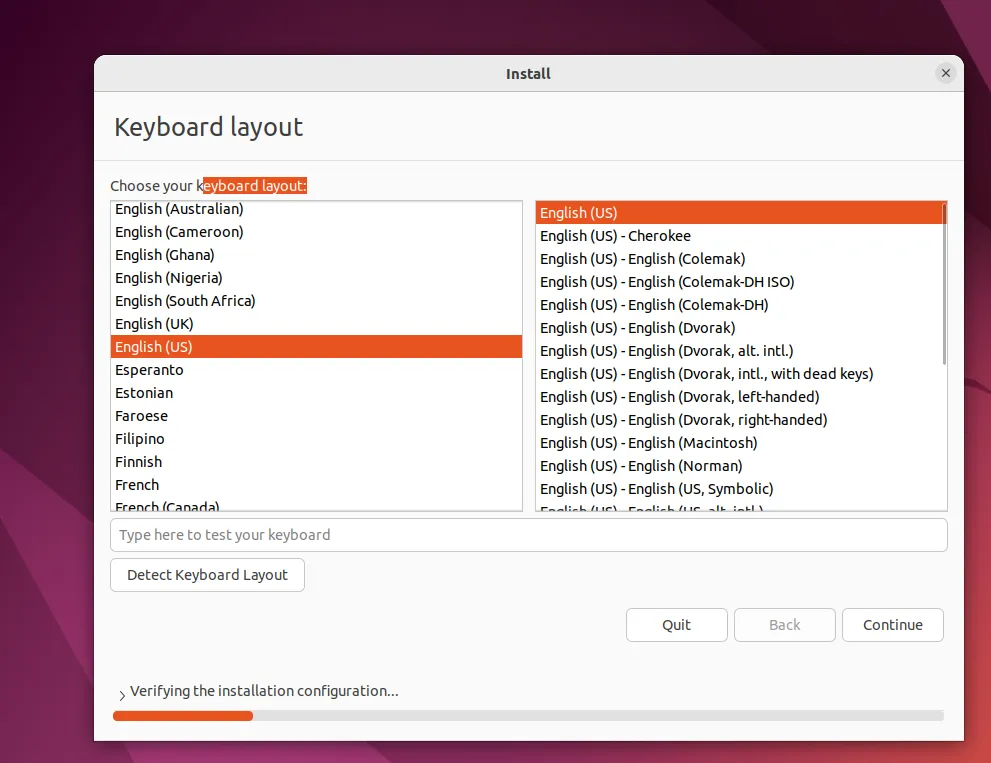Select English (Ghana) layout
Viewport: 991px width, 763px height.
tap(316, 255)
